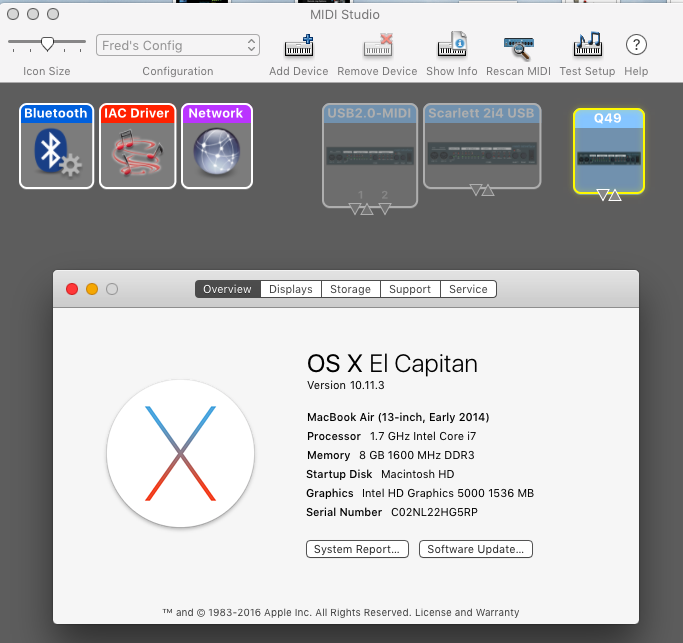Click the 1.7 GHz Intel Core i7 value
This screenshot has height=643, width=683.
coord(423,436)
